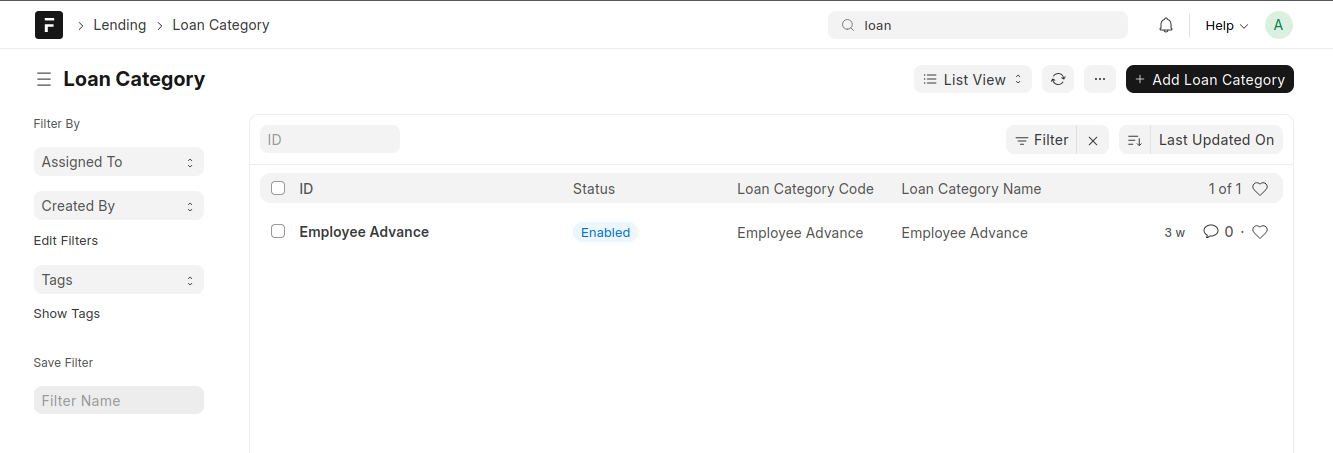The height and width of the screenshot is (453, 1333).
Task: Open the List View switcher dropdown
Action: pos(973,79)
